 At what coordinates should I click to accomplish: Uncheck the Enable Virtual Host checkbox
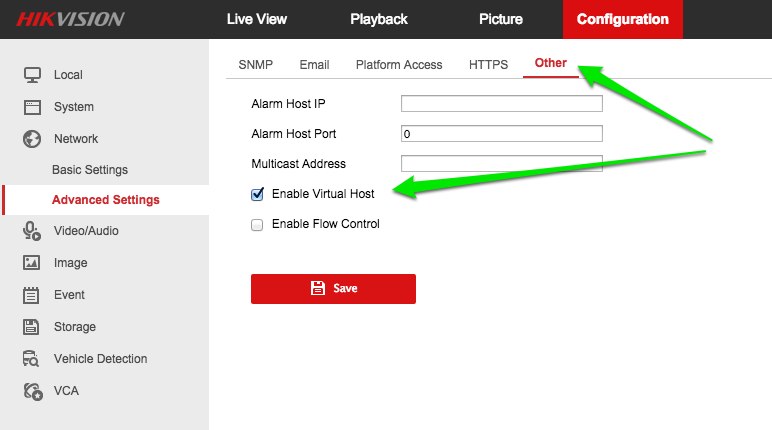[257, 194]
